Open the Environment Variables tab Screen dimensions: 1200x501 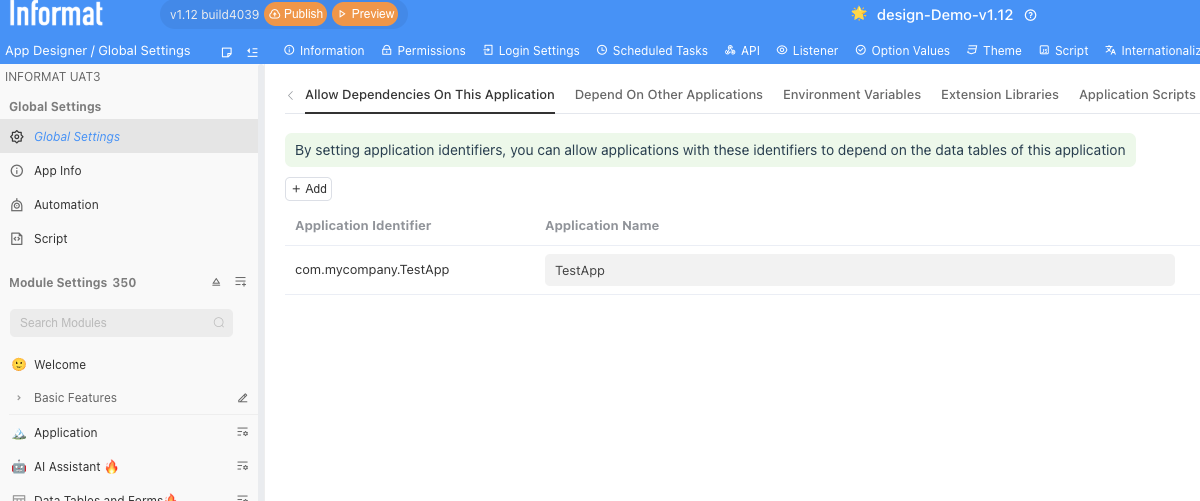(851, 95)
